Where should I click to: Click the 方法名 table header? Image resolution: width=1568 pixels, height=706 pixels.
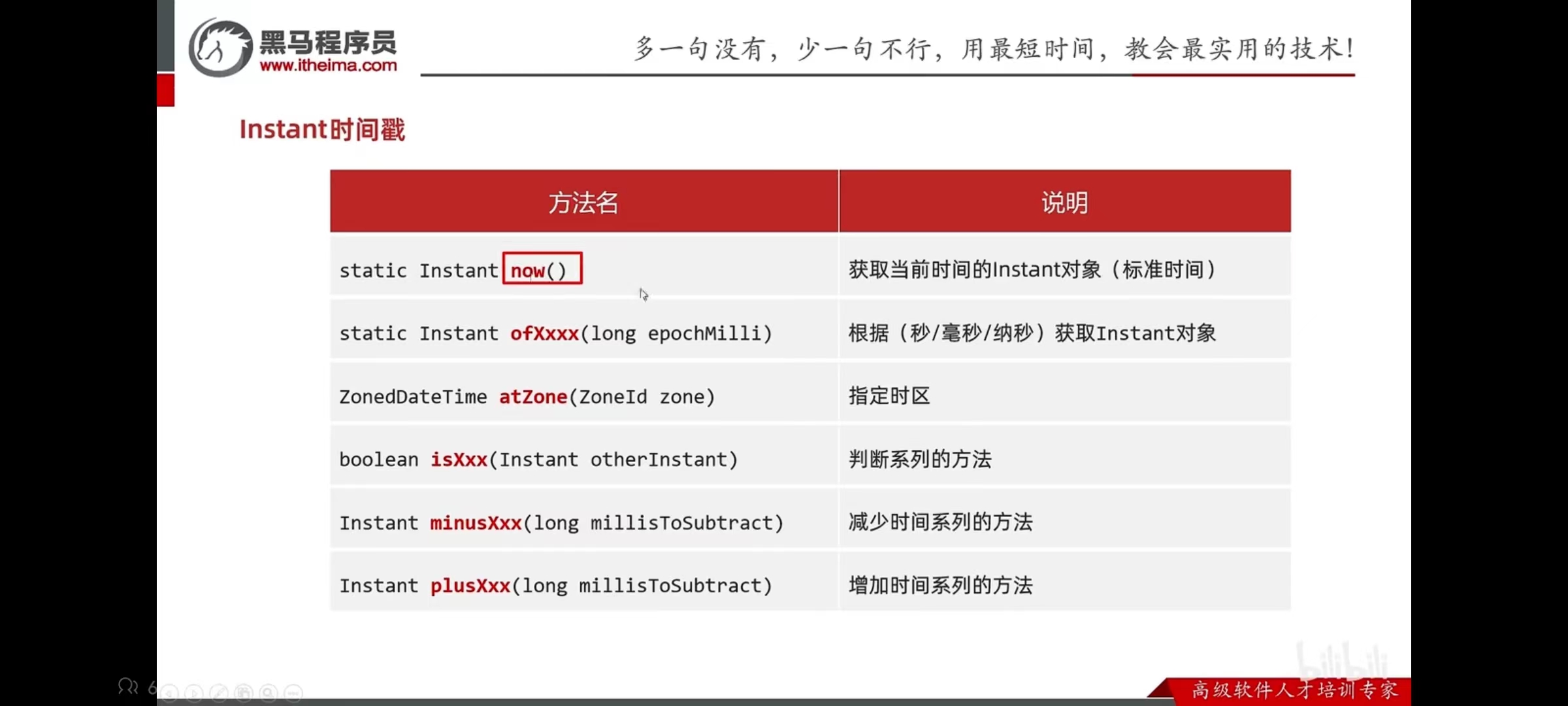click(x=583, y=202)
